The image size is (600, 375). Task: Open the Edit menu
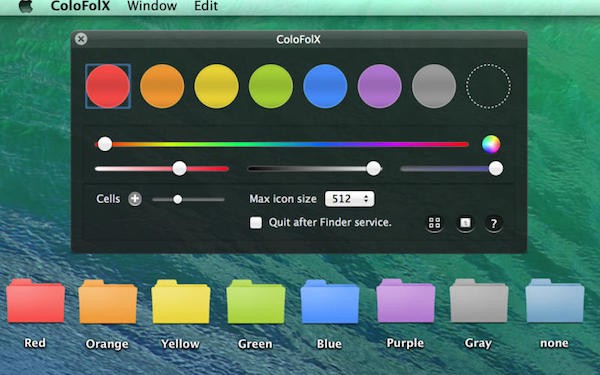pos(206,6)
